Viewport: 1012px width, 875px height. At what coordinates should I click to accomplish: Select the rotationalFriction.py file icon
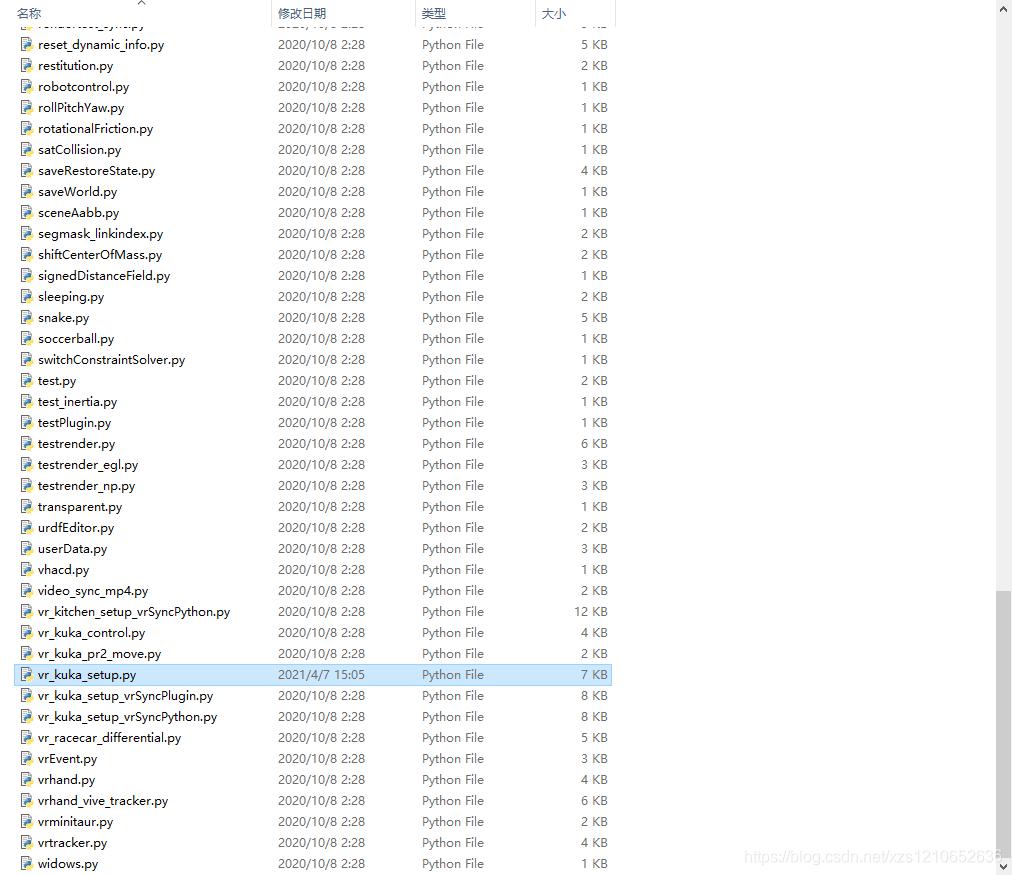(26, 128)
